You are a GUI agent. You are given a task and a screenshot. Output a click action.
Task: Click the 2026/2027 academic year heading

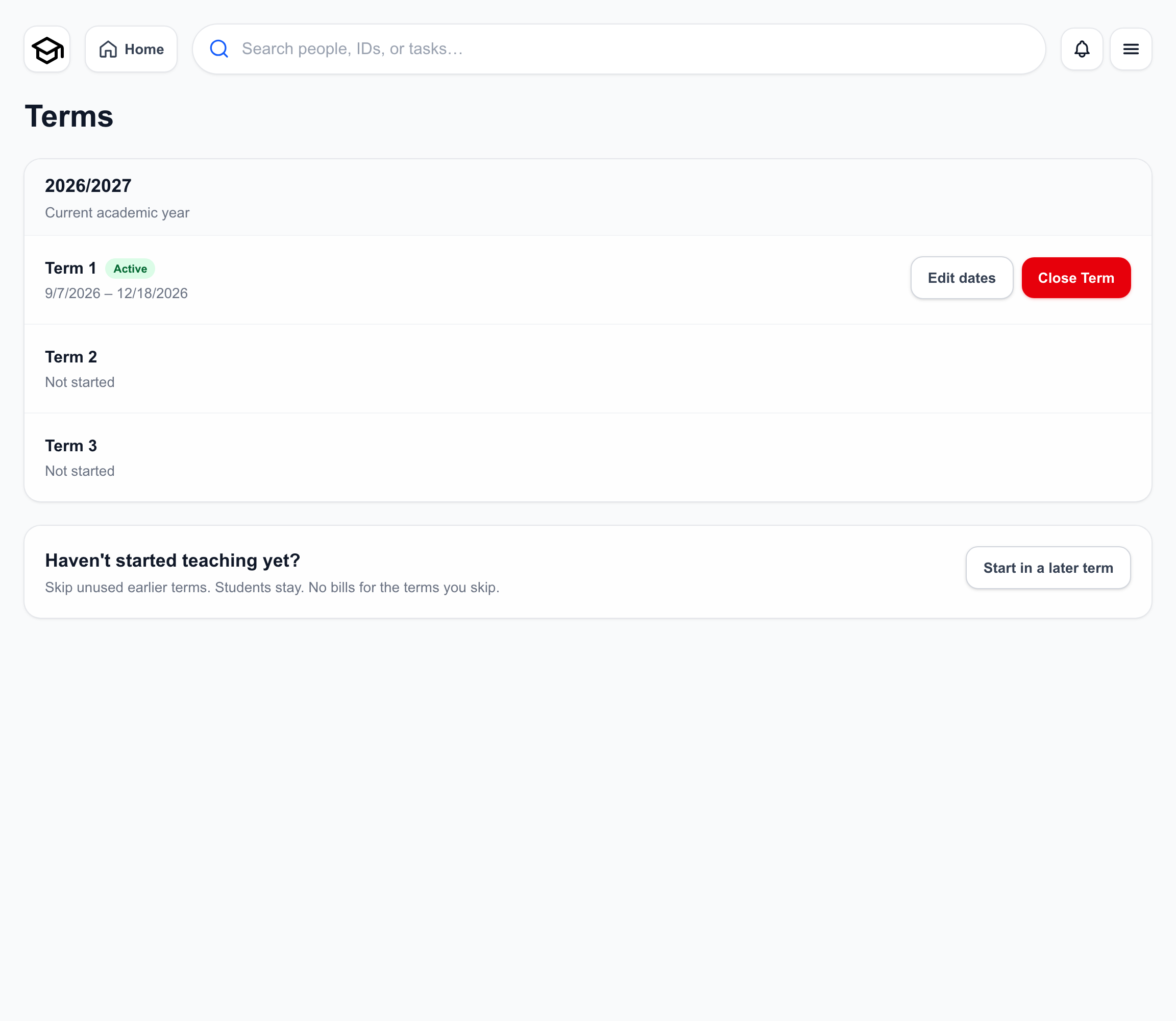[88, 186]
